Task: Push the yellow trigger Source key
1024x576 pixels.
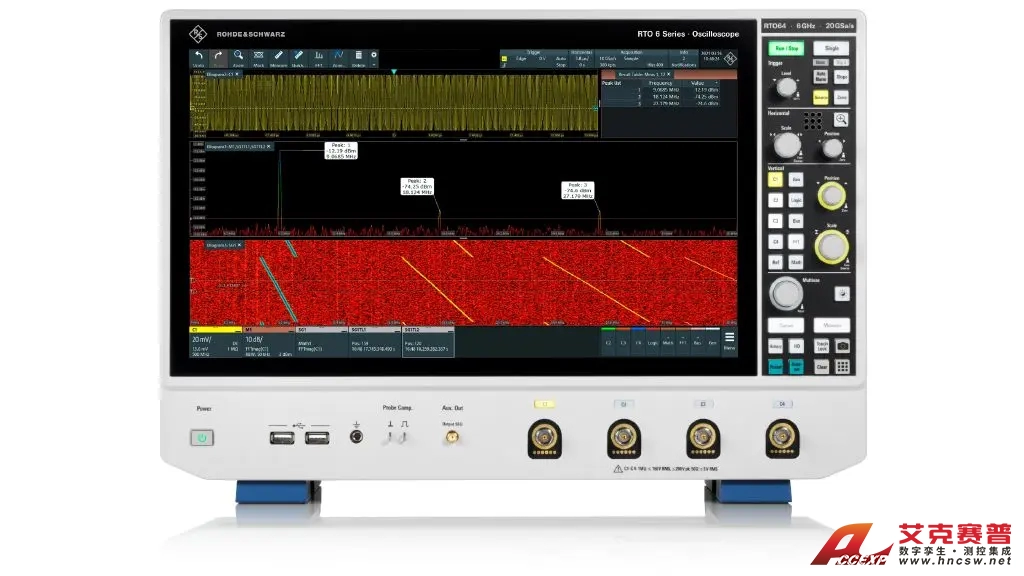Action: (x=821, y=97)
